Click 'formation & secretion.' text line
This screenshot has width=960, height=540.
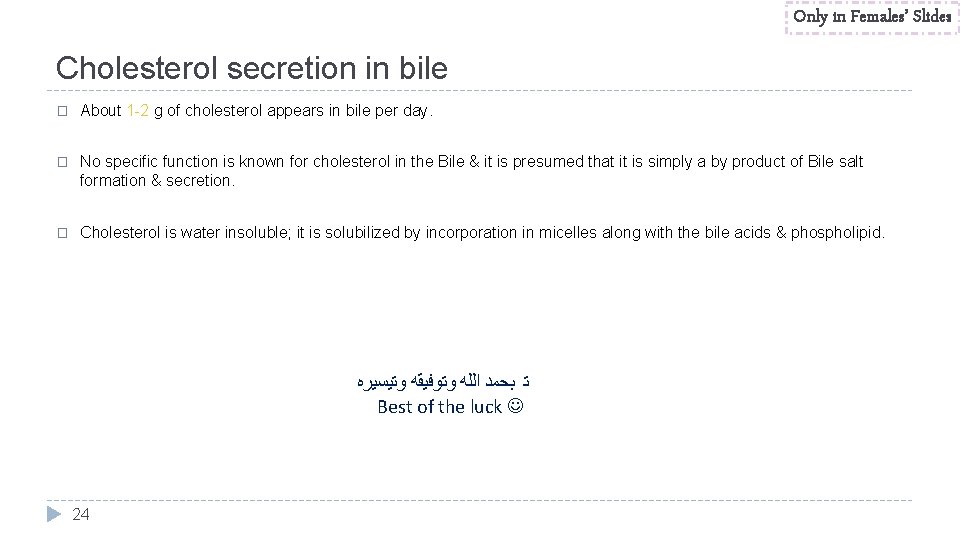tap(157, 181)
